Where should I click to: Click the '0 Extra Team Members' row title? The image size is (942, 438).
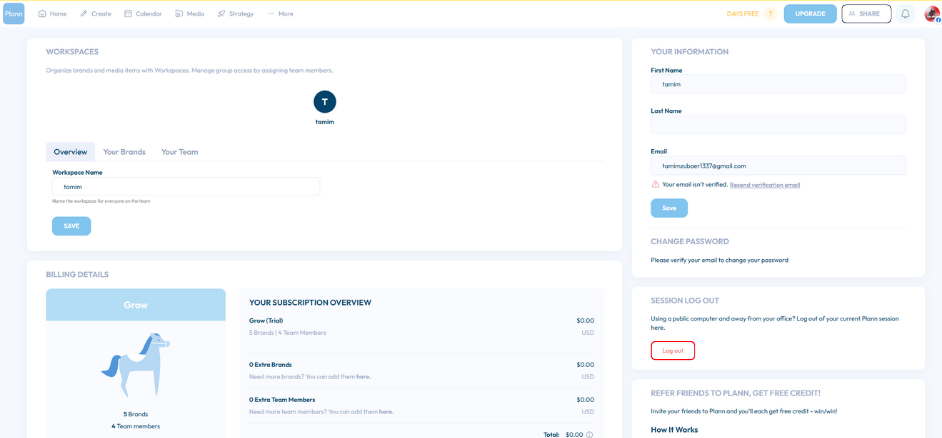[x=282, y=400]
